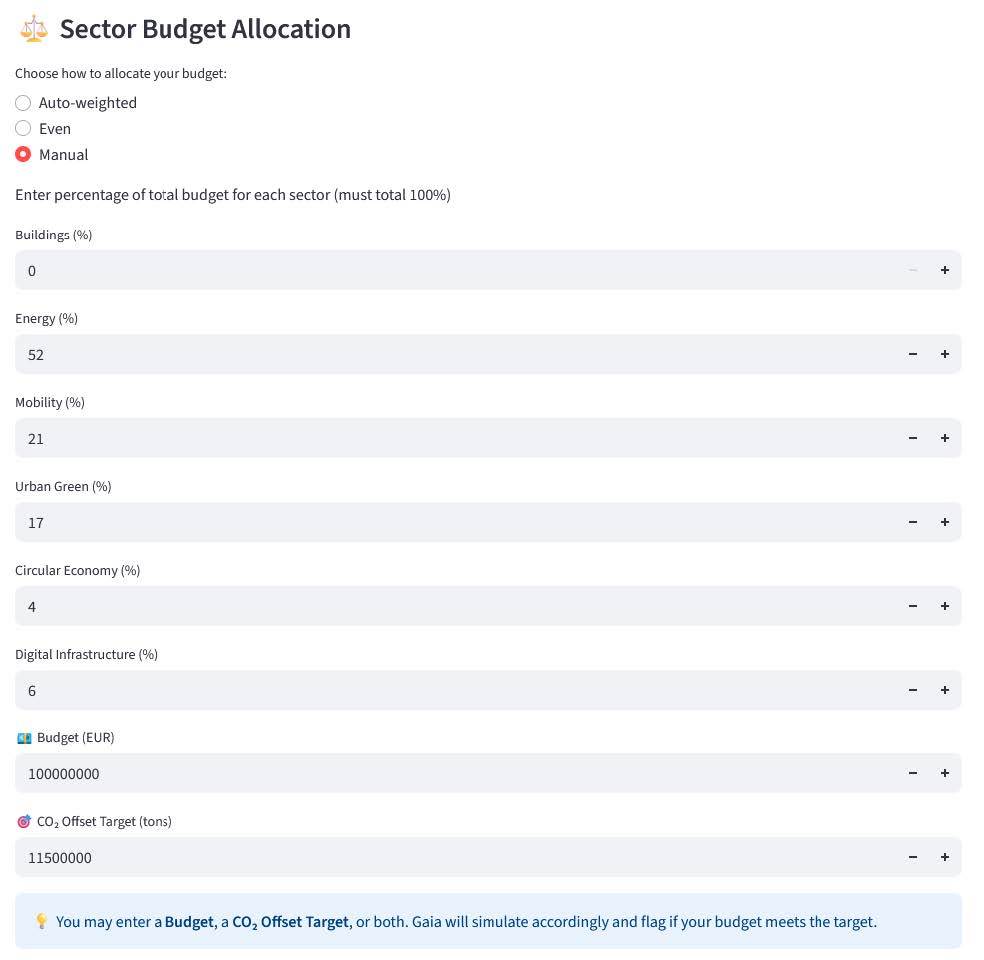Focus the Budget (EUR) input field
Screen dimensions: 984x960
450,773
